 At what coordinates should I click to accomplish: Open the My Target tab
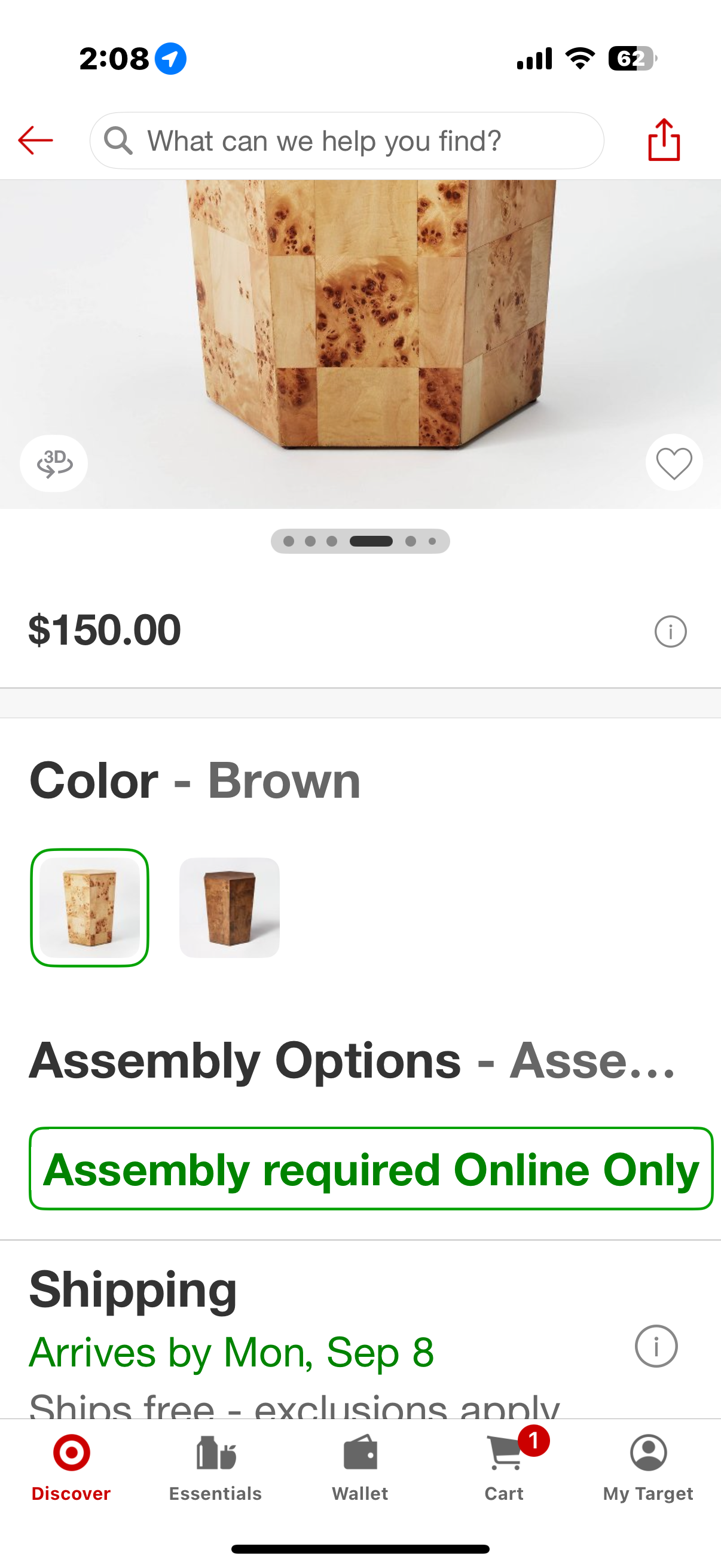click(x=648, y=1468)
